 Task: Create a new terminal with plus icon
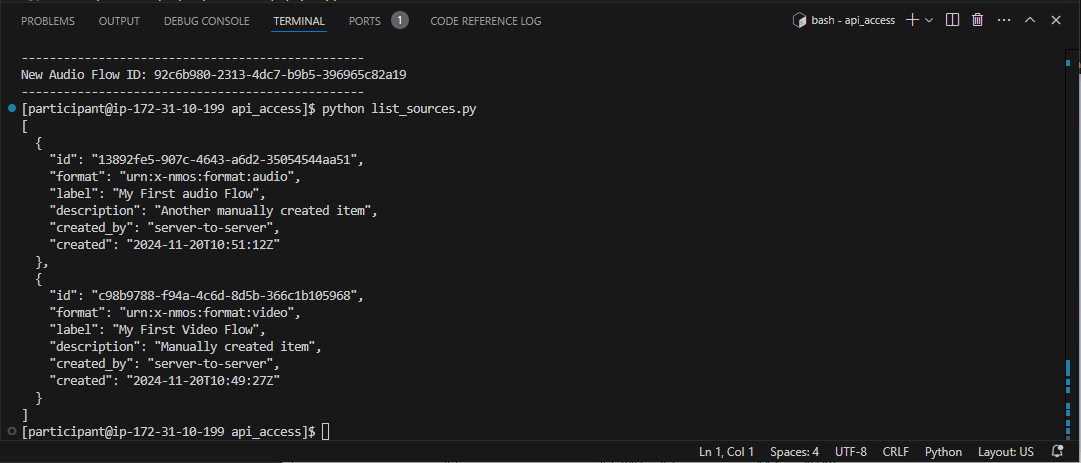tap(912, 20)
